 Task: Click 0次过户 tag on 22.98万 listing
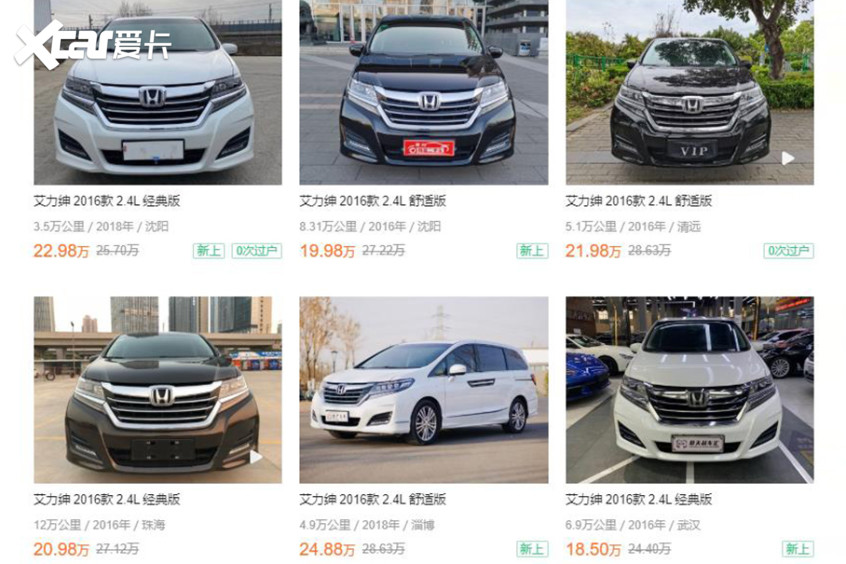pos(257,251)
